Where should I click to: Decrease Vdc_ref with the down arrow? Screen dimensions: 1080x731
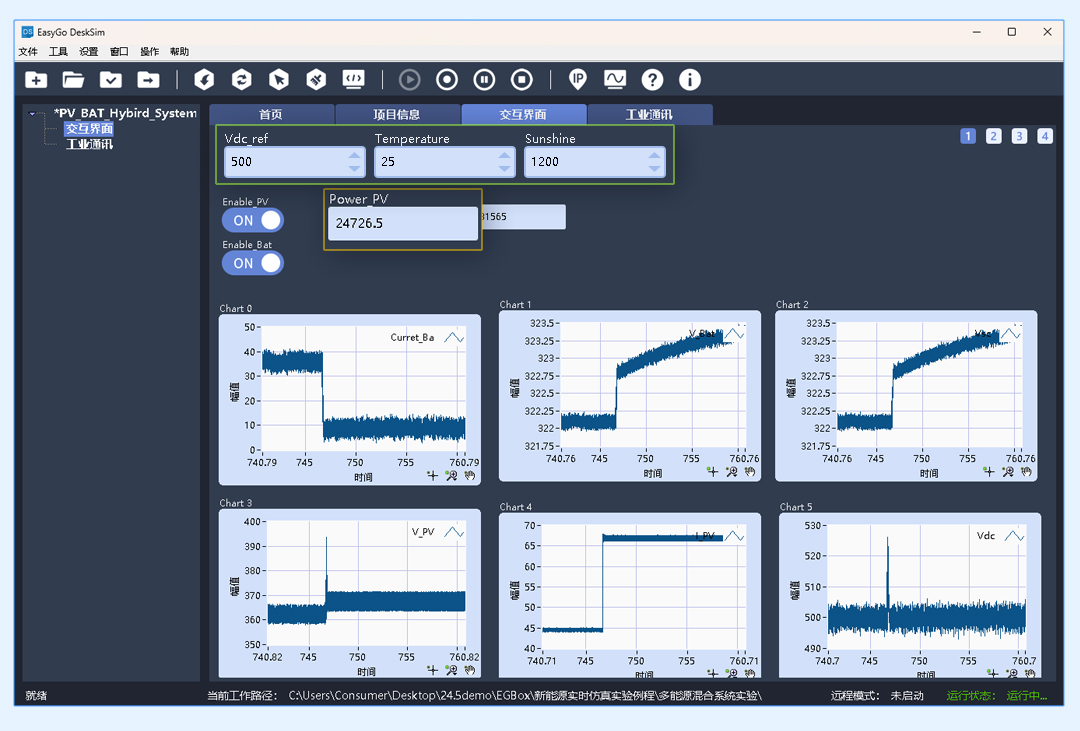(354, 168)
